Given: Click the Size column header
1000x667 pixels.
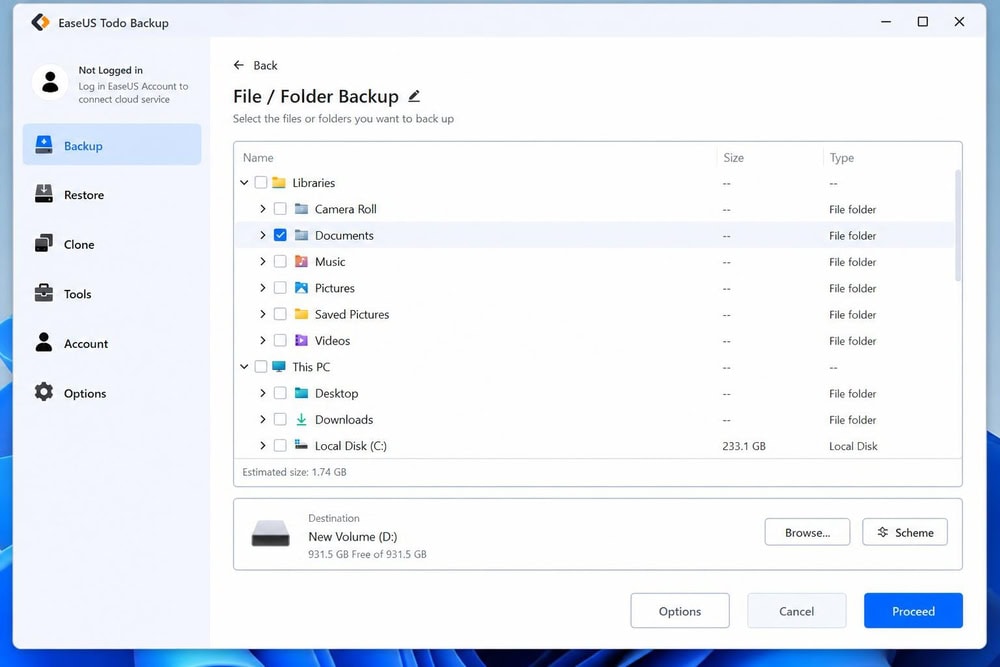Looking at the screenshot, I should 733,158.
